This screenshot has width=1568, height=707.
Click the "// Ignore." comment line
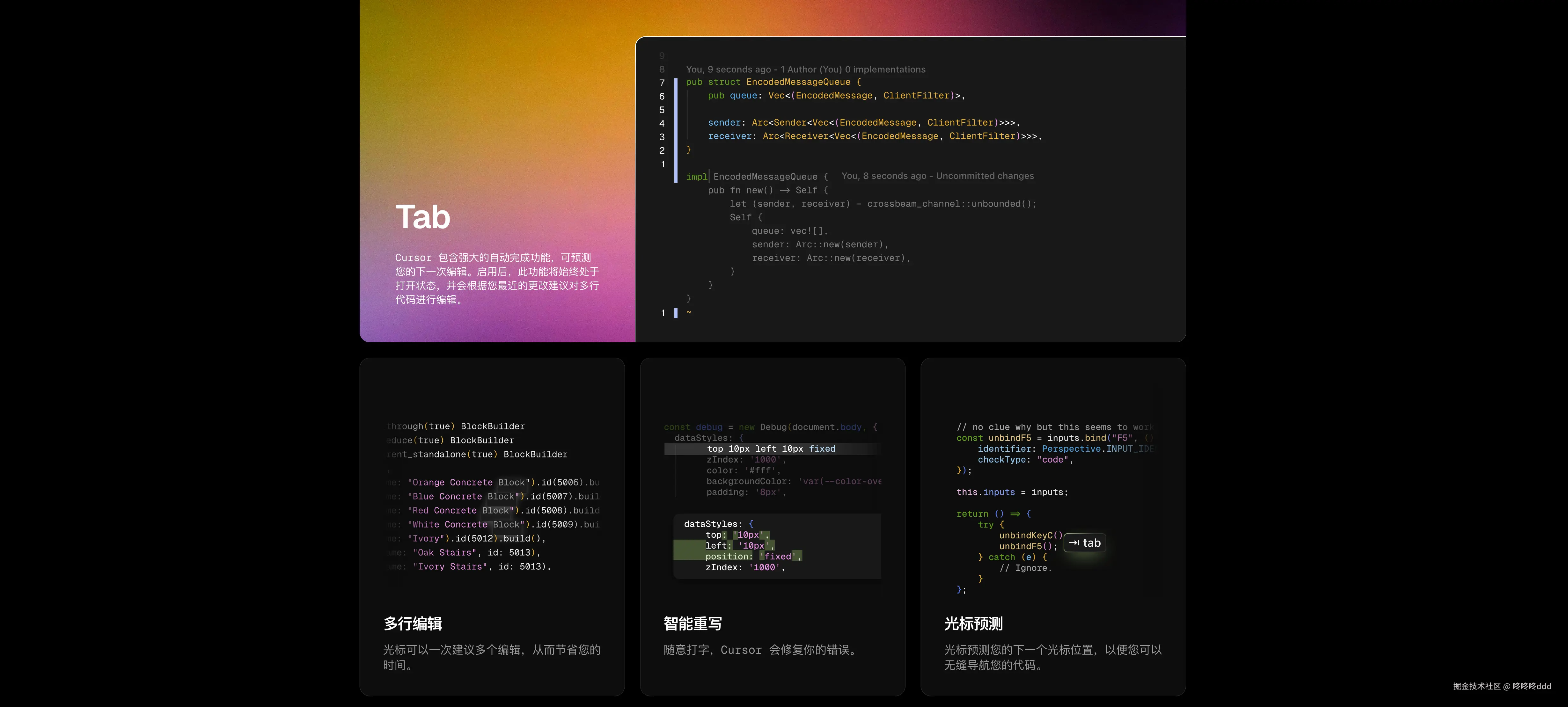[1026, 568]
